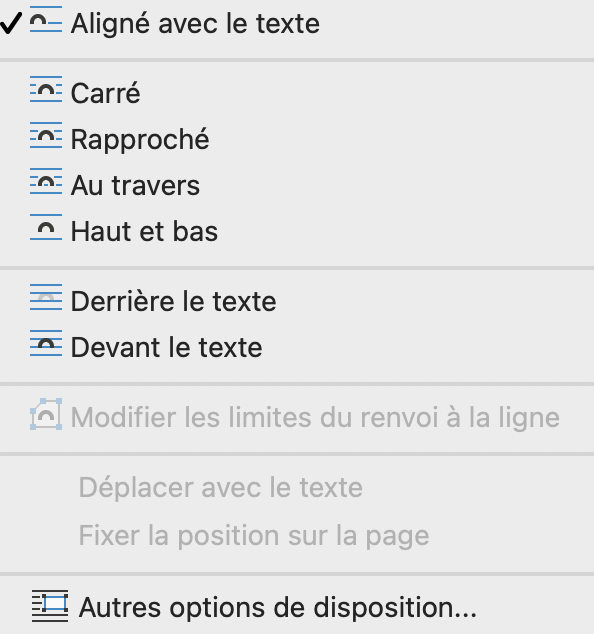Click the wrap boundary edit points icon
Image resolution: width=594 pixels, height=634 pixels.
pyautogui.click(x=46, y=414)
